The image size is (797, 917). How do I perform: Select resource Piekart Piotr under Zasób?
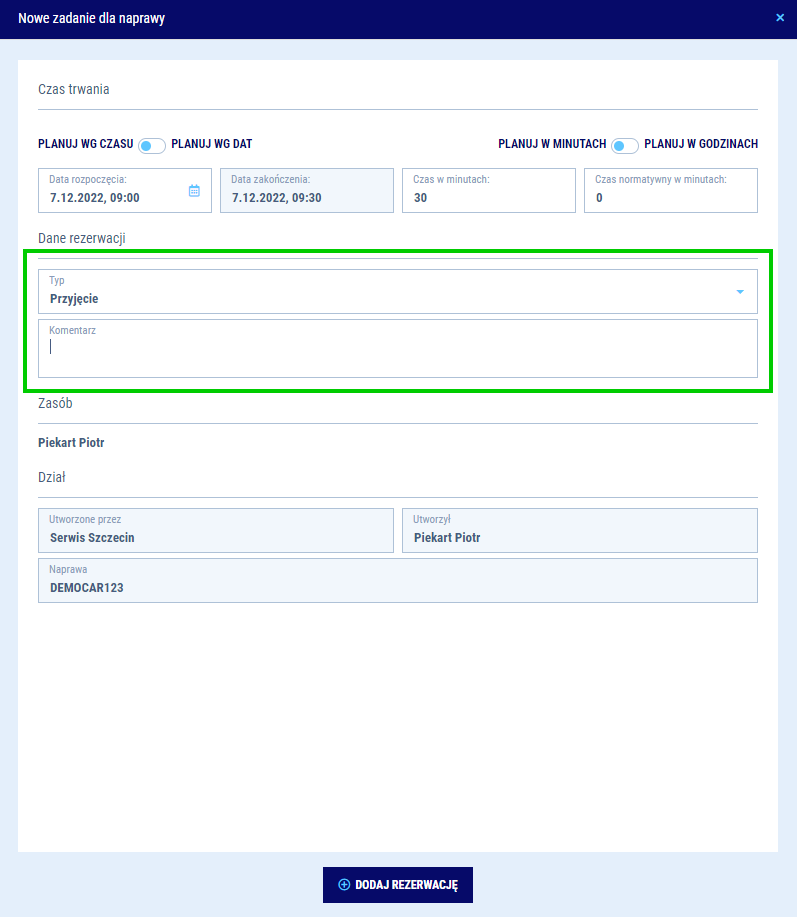tap(71, 442)
